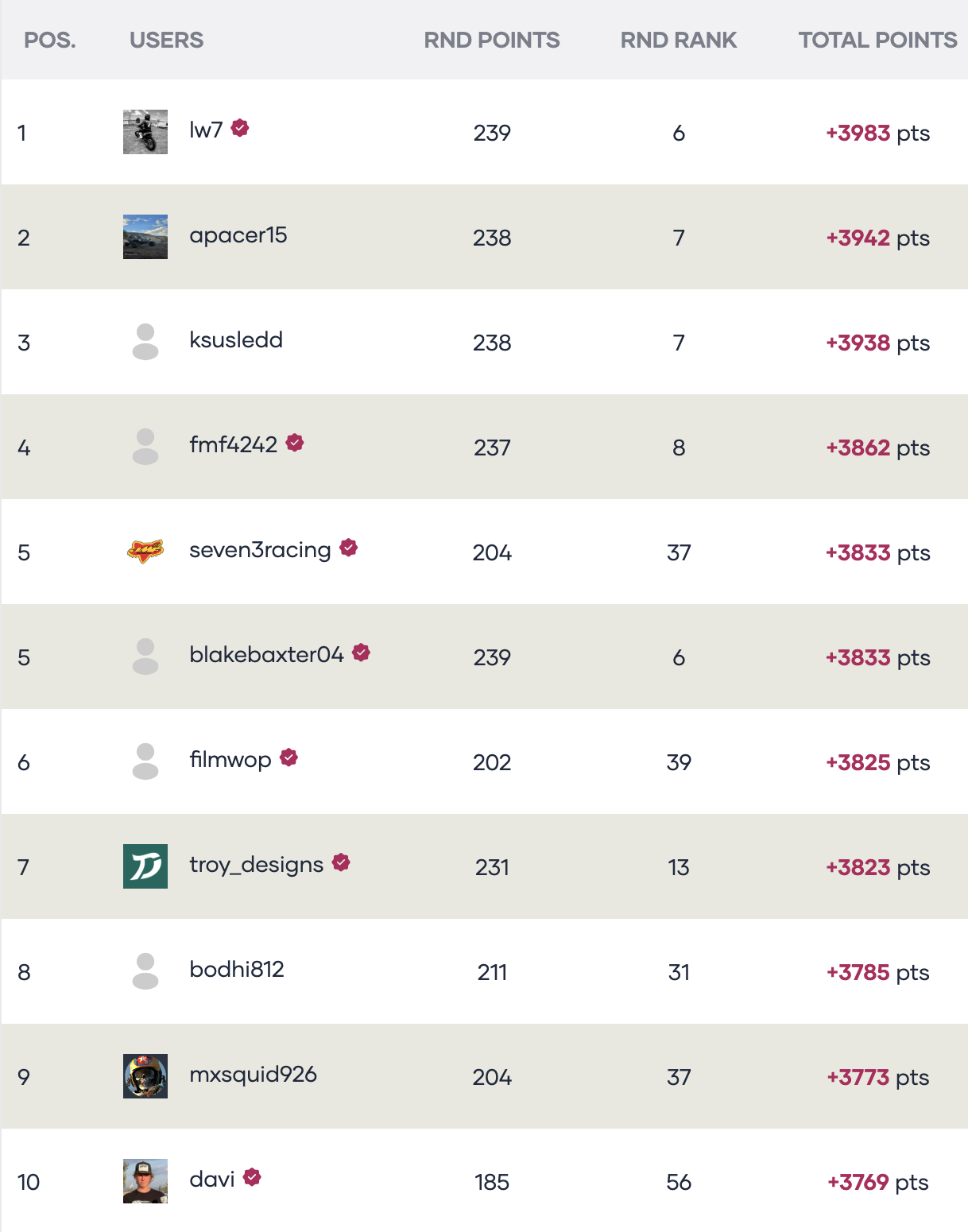The image size is (968, 1232).
Task: Sort by the RND POINTS column header
Action: (492, 40)
